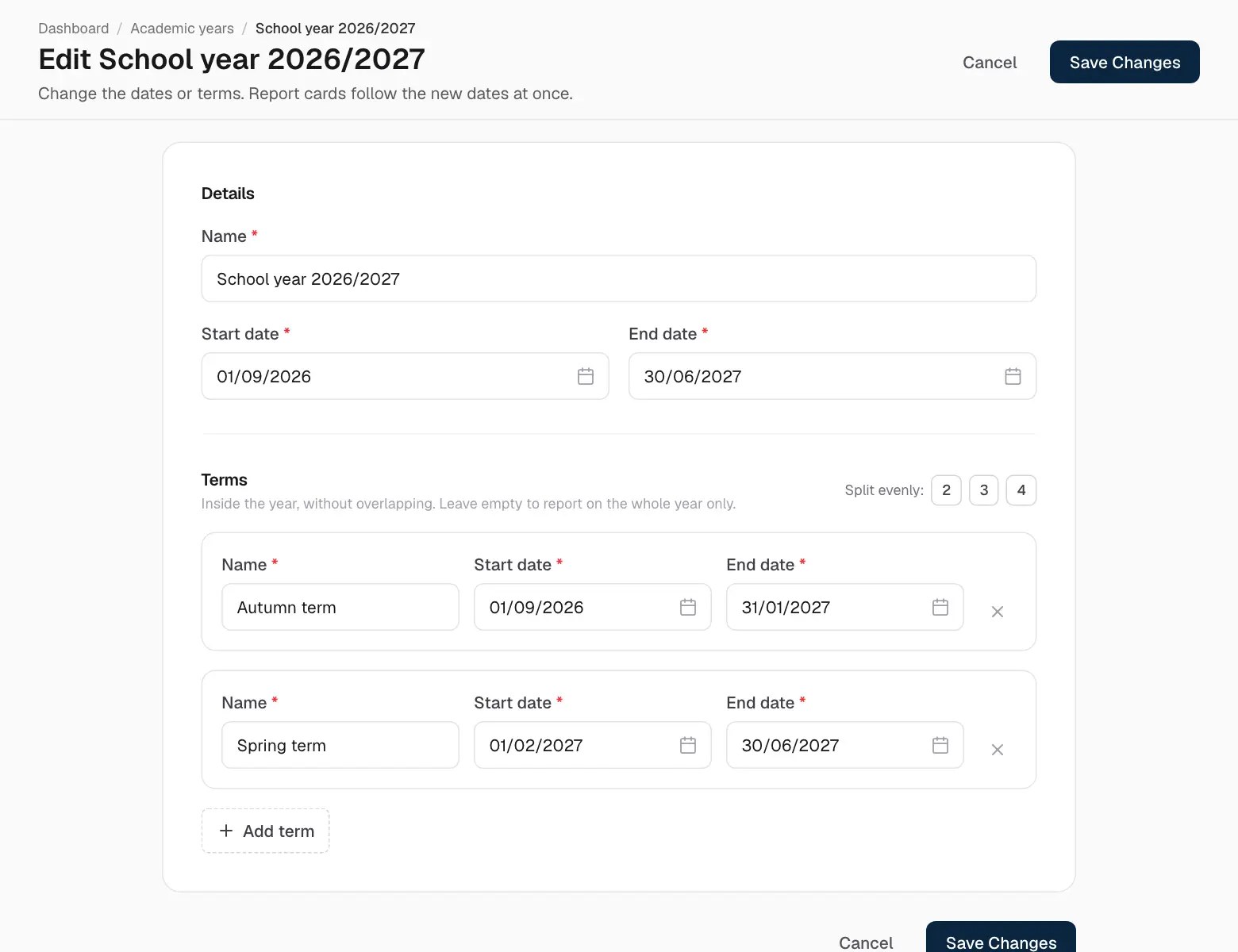Go to Dashboard breadcrumb
Screen dimensions: 1238x952
point(74,29)
